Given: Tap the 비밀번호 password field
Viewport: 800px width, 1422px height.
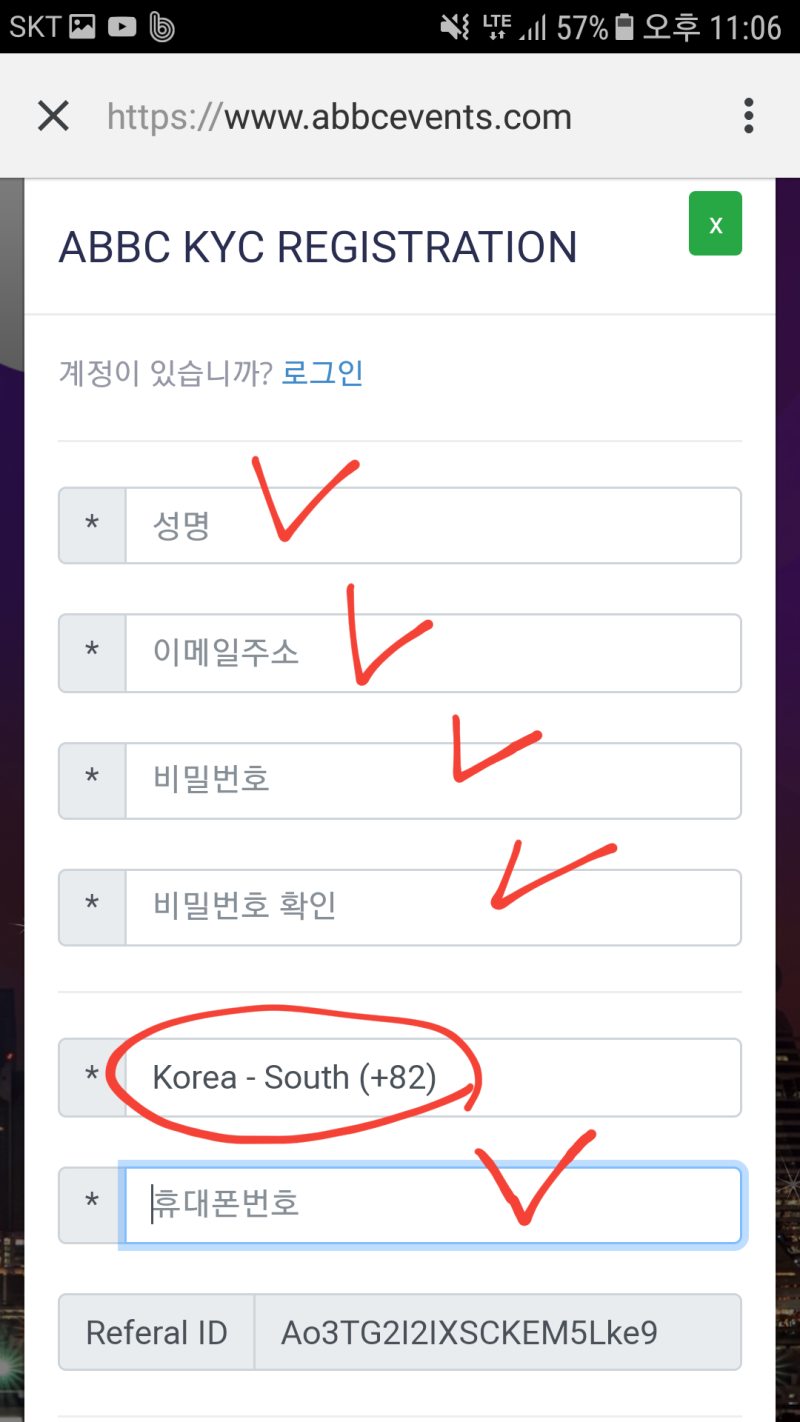Looking at the screenshot, I should 430,781.
